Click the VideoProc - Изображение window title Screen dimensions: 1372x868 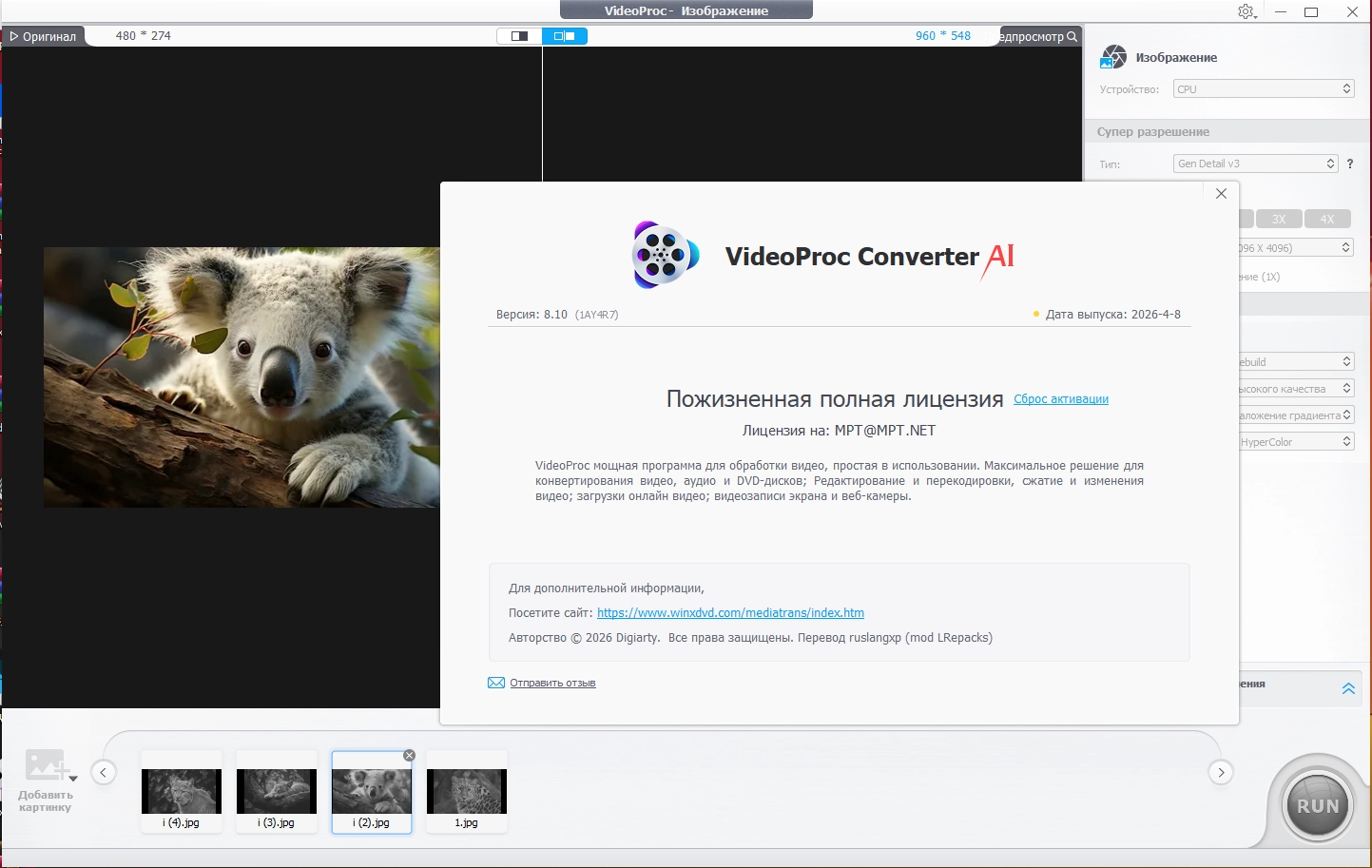tap(686, 10)
